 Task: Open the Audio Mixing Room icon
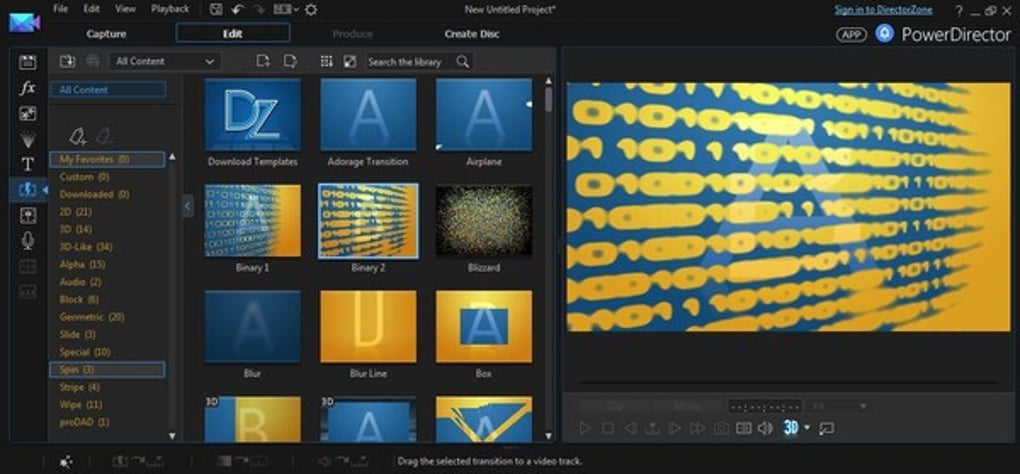tap(27, 215)
